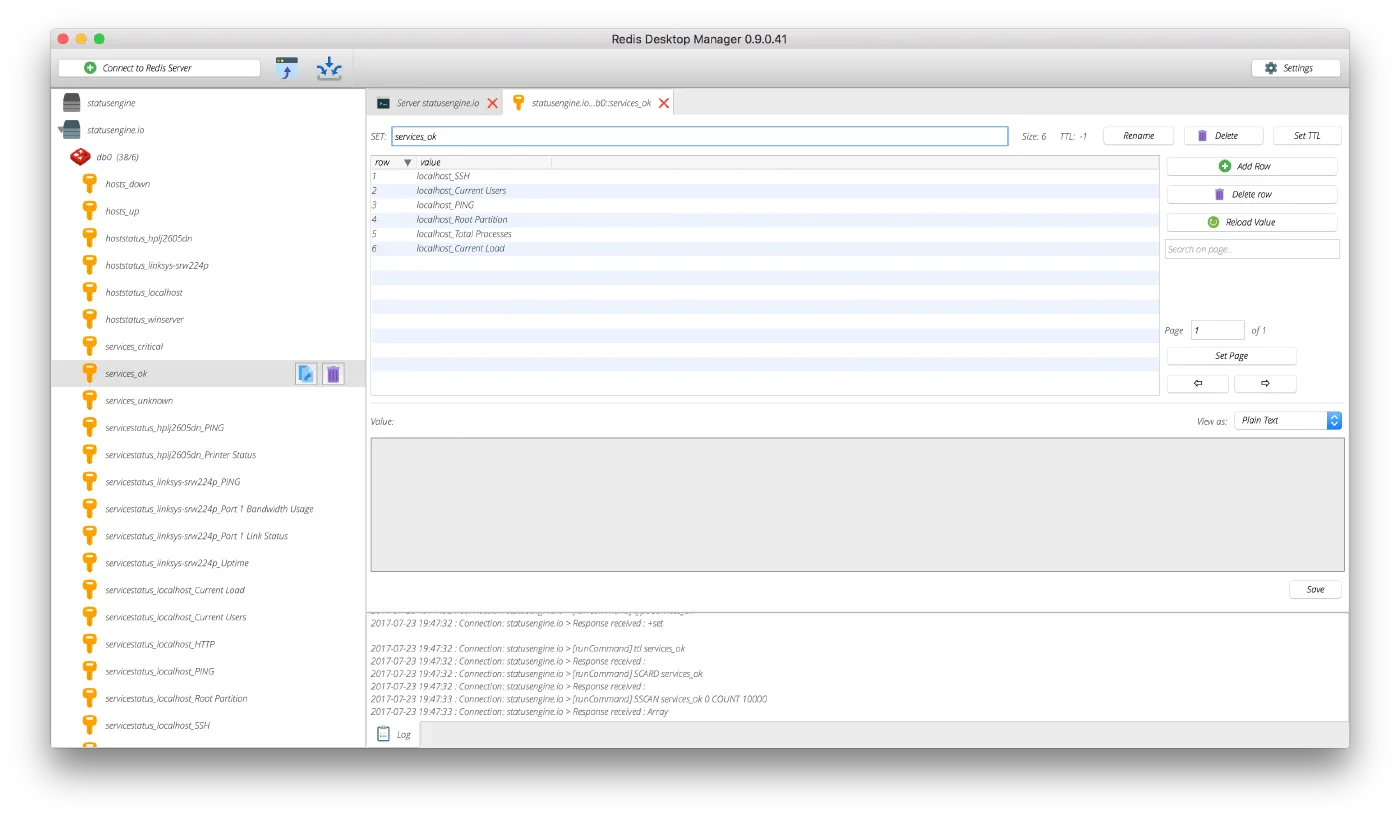Sort by the row column header
This screenshot has width=1400, height=820.
[393, 162]
